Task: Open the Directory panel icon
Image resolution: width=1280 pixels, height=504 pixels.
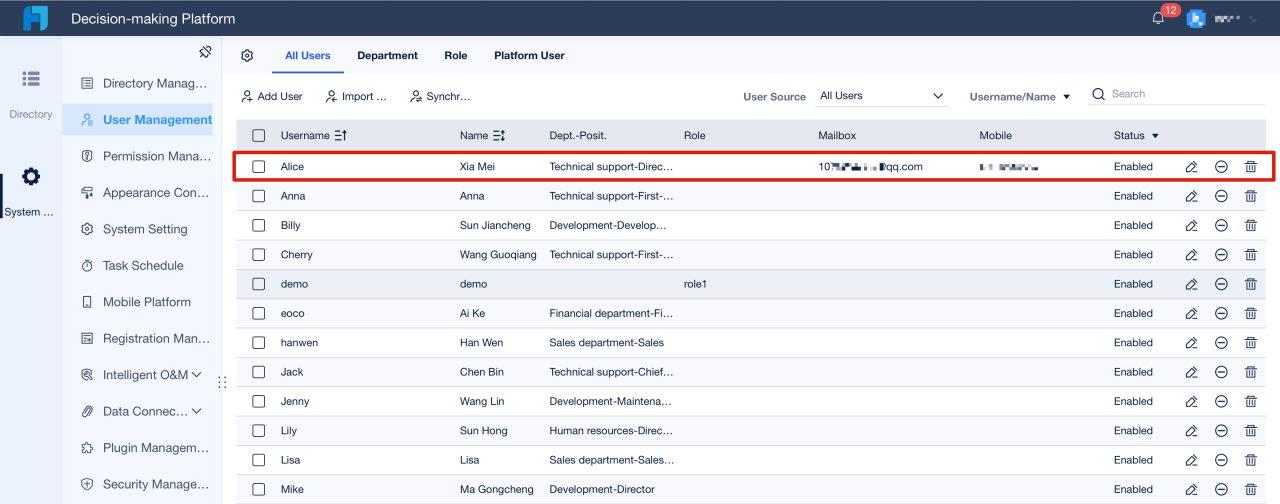Action: click(31, 78)
